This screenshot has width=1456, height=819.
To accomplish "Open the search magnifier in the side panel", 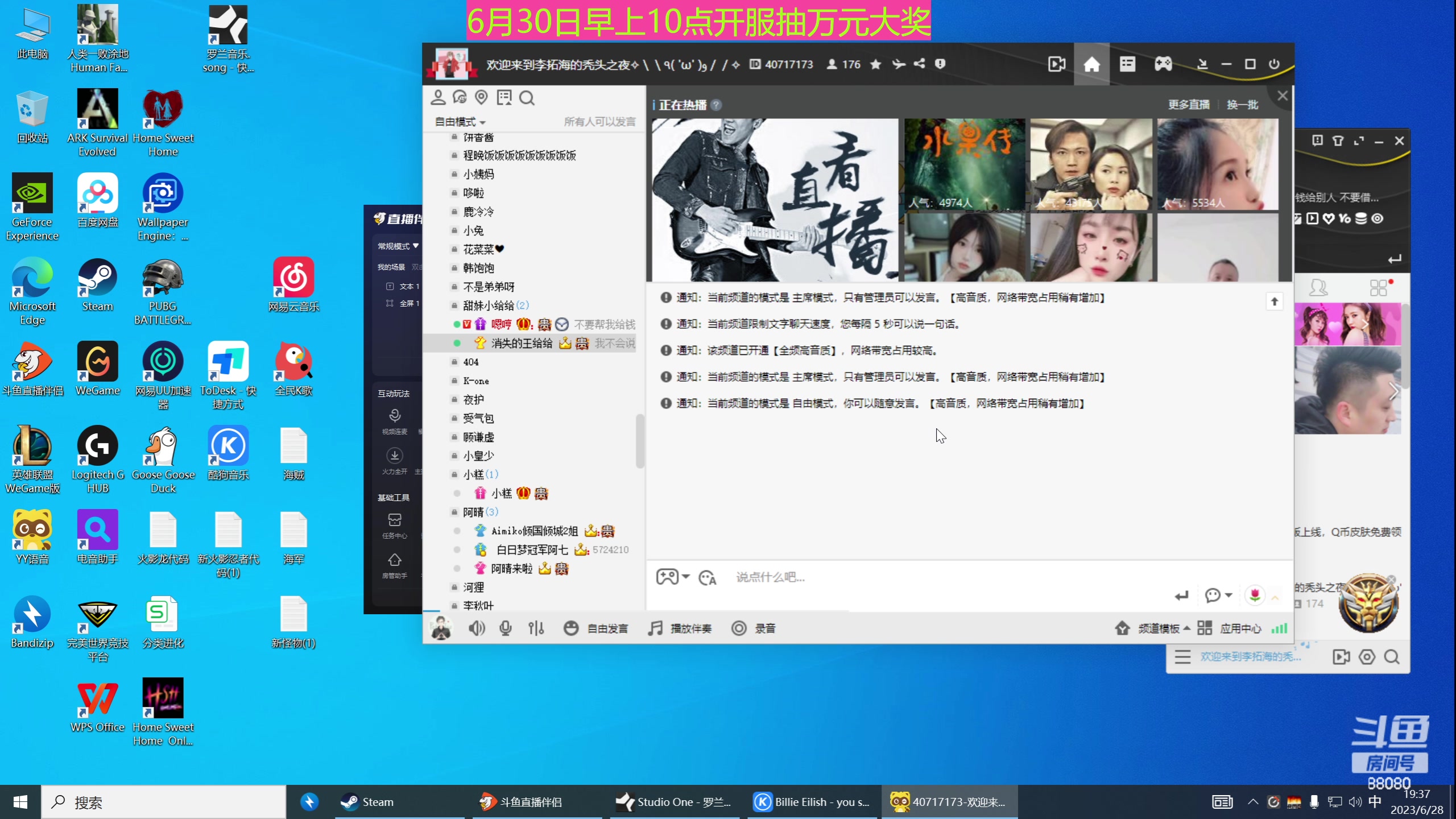I will (527, 97).
